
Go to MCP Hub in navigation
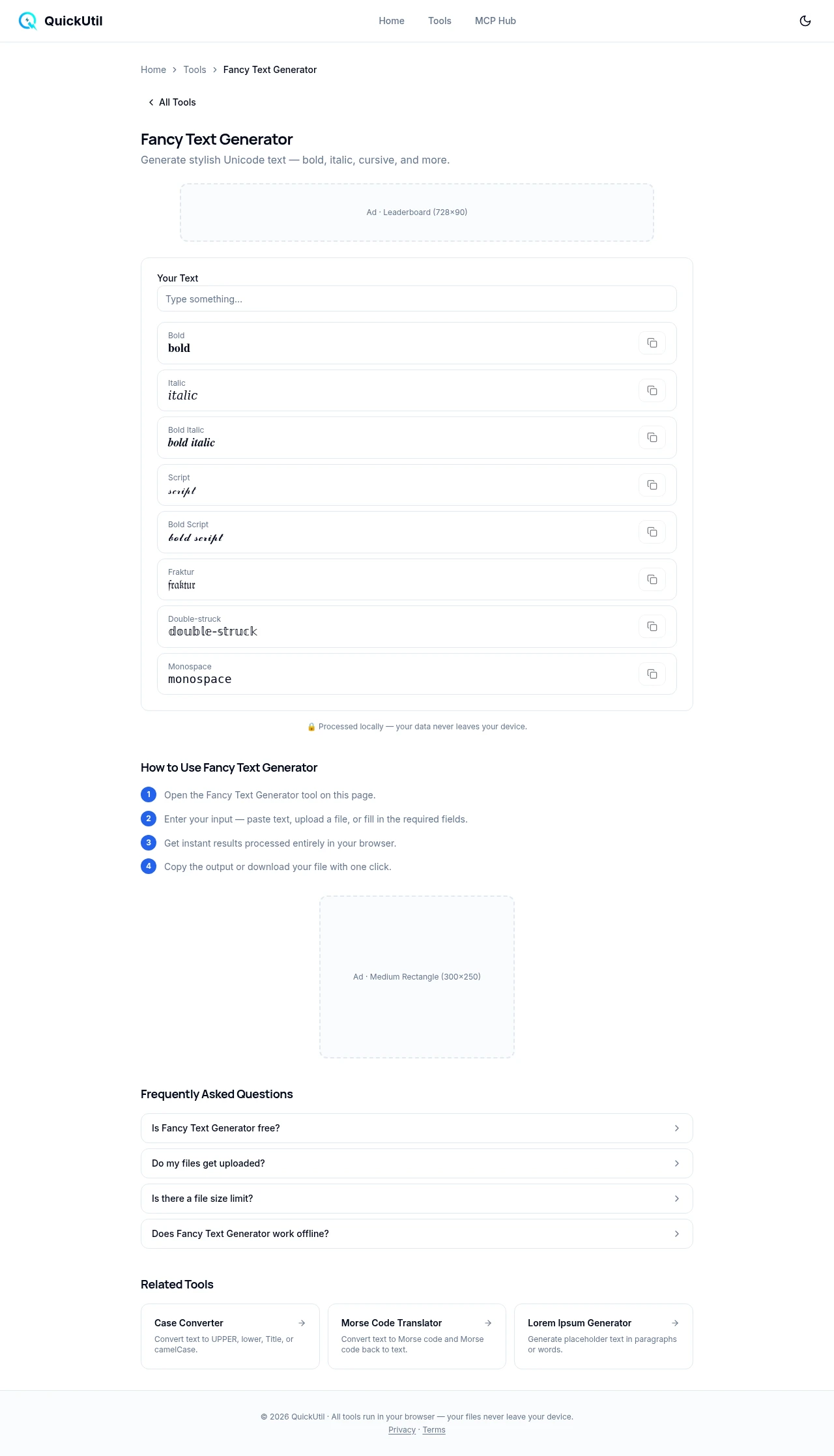click(495, 21)
